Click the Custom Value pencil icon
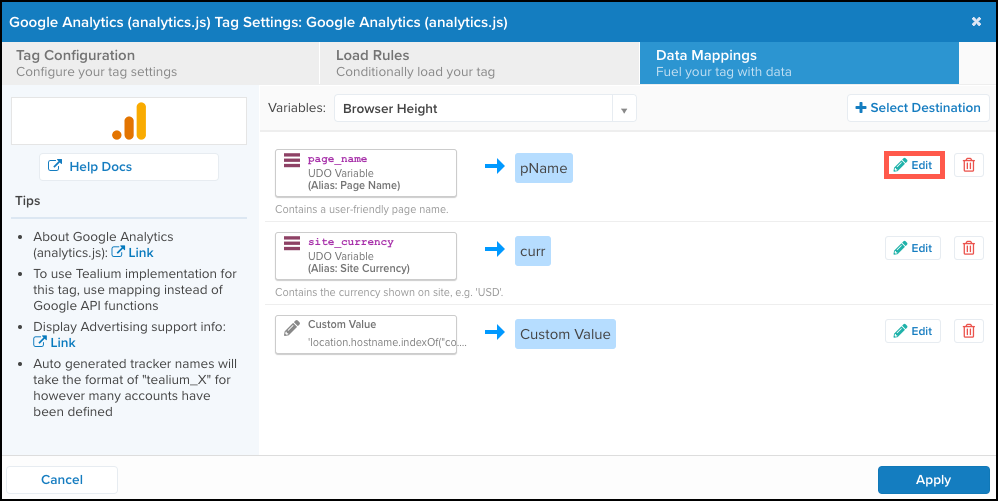 [292, 326]
